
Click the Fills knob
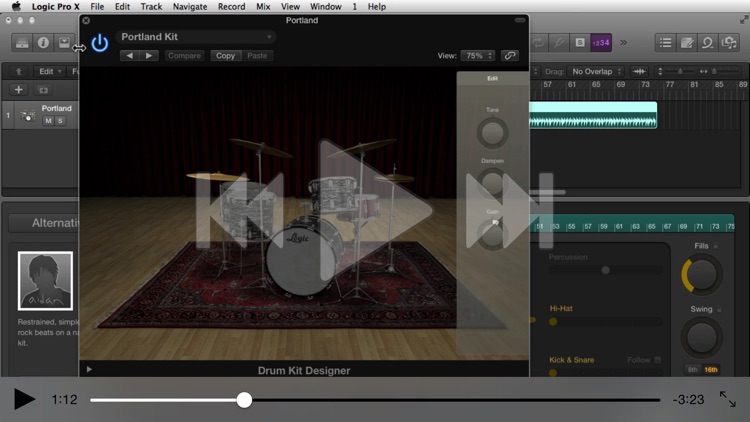click(701, 275)
